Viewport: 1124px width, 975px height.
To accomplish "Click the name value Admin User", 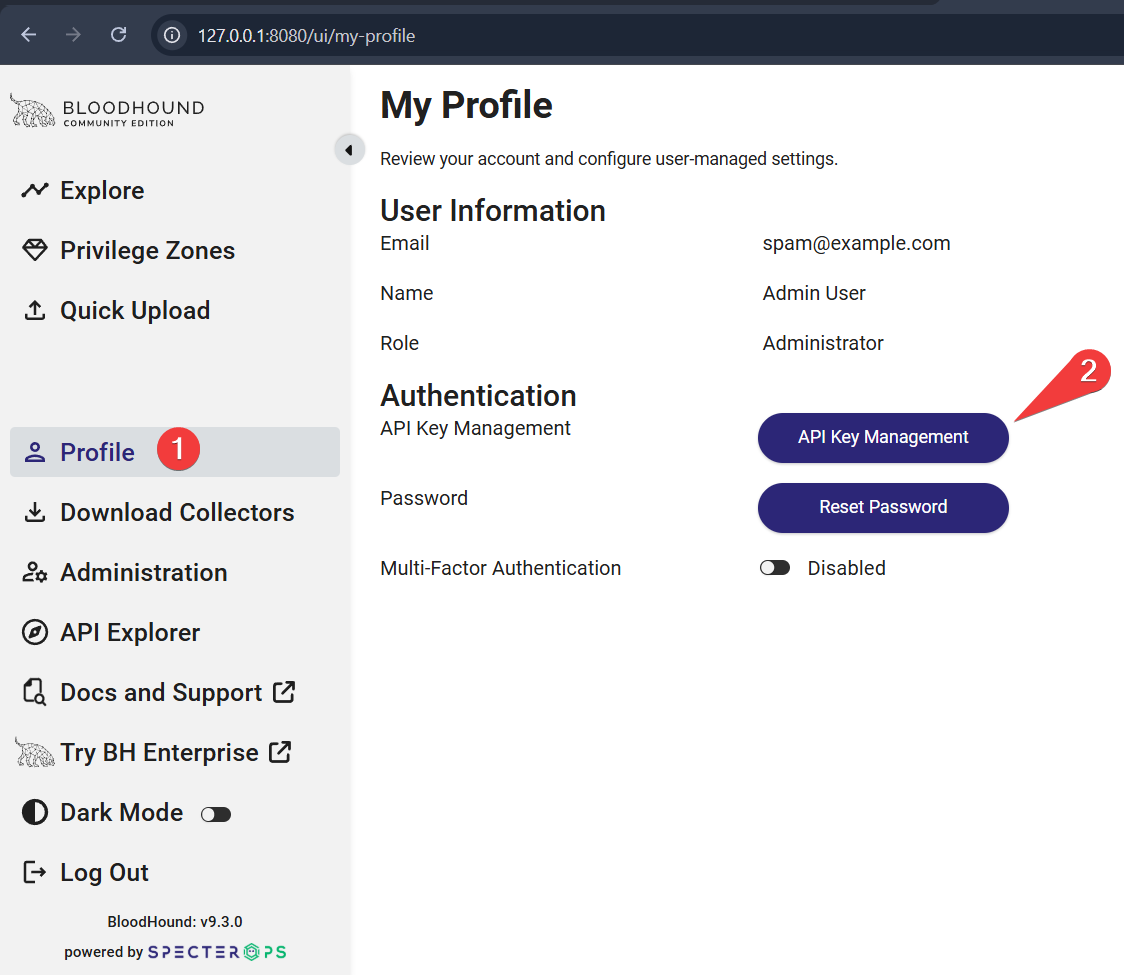I will click(814, 293).
